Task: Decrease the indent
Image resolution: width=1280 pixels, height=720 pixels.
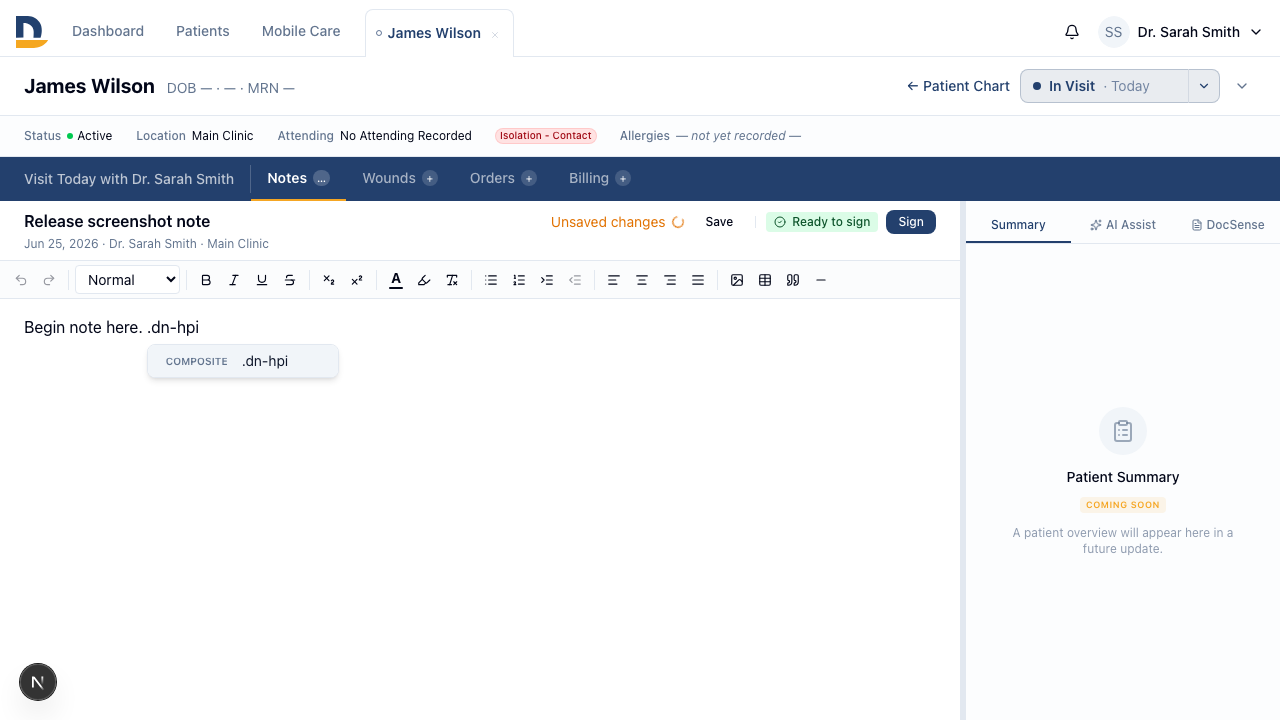Action: (x=575, y=280)
